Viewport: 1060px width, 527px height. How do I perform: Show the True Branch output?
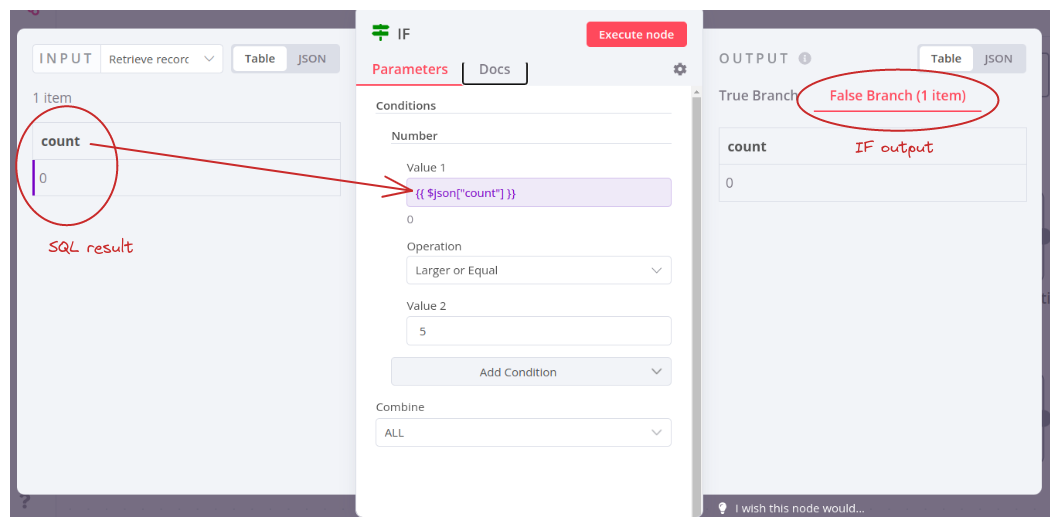[x=758, y=95]
